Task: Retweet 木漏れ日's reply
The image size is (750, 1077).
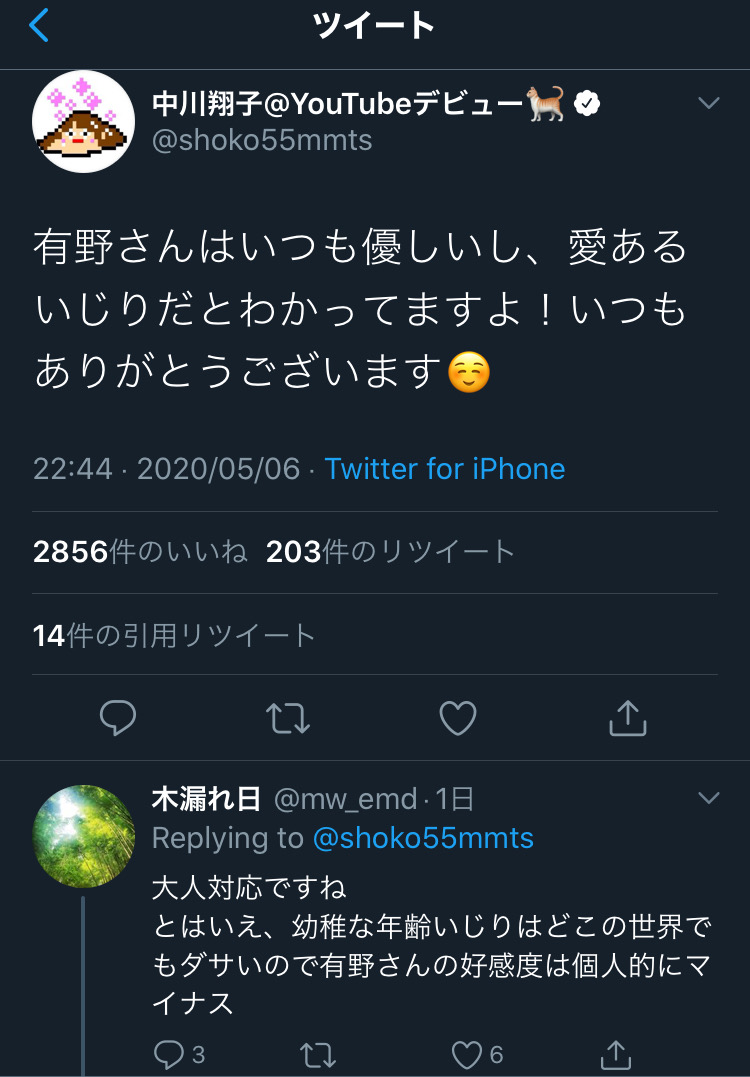Action: click(319, 1054)
